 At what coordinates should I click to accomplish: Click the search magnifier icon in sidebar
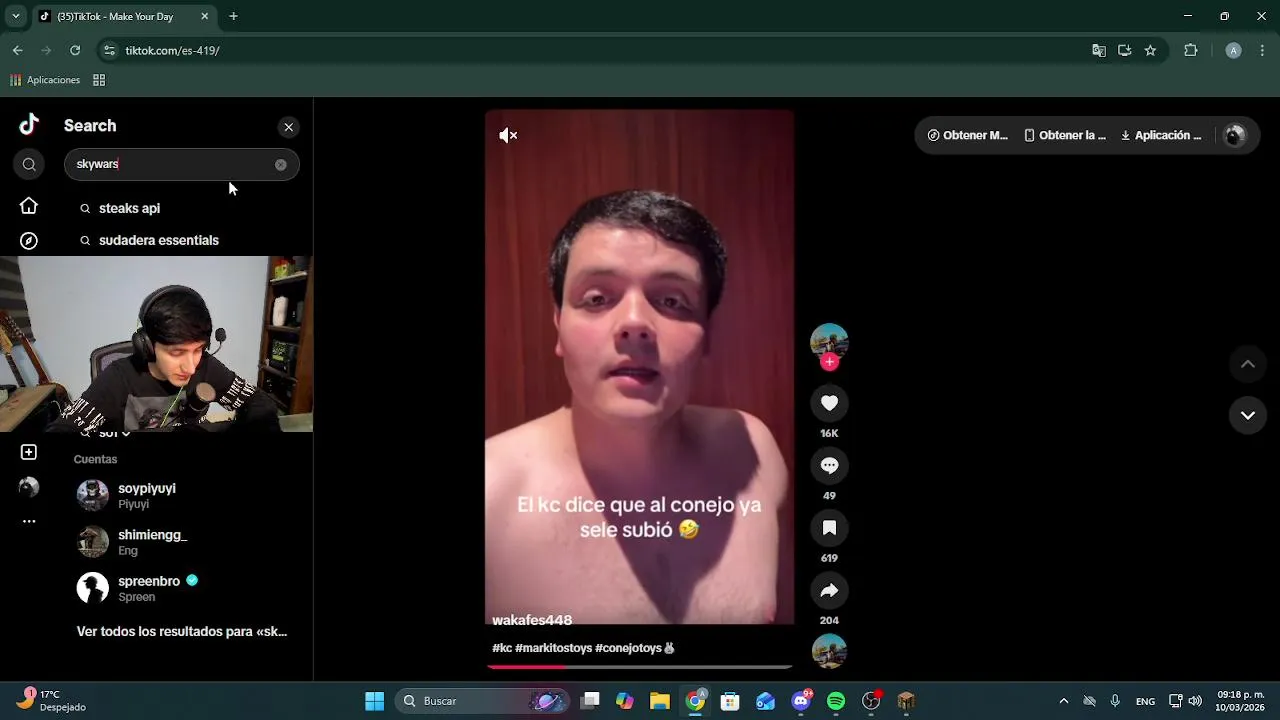tap(29, 165)
